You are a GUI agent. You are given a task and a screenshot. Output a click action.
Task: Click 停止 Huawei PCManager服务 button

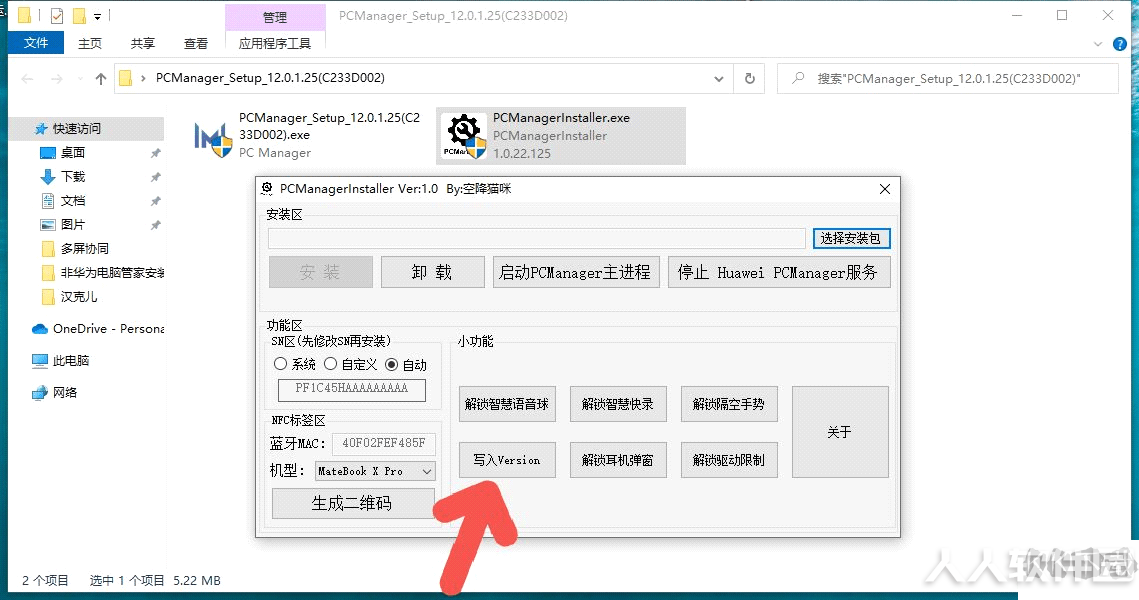(x=779, y=272)
